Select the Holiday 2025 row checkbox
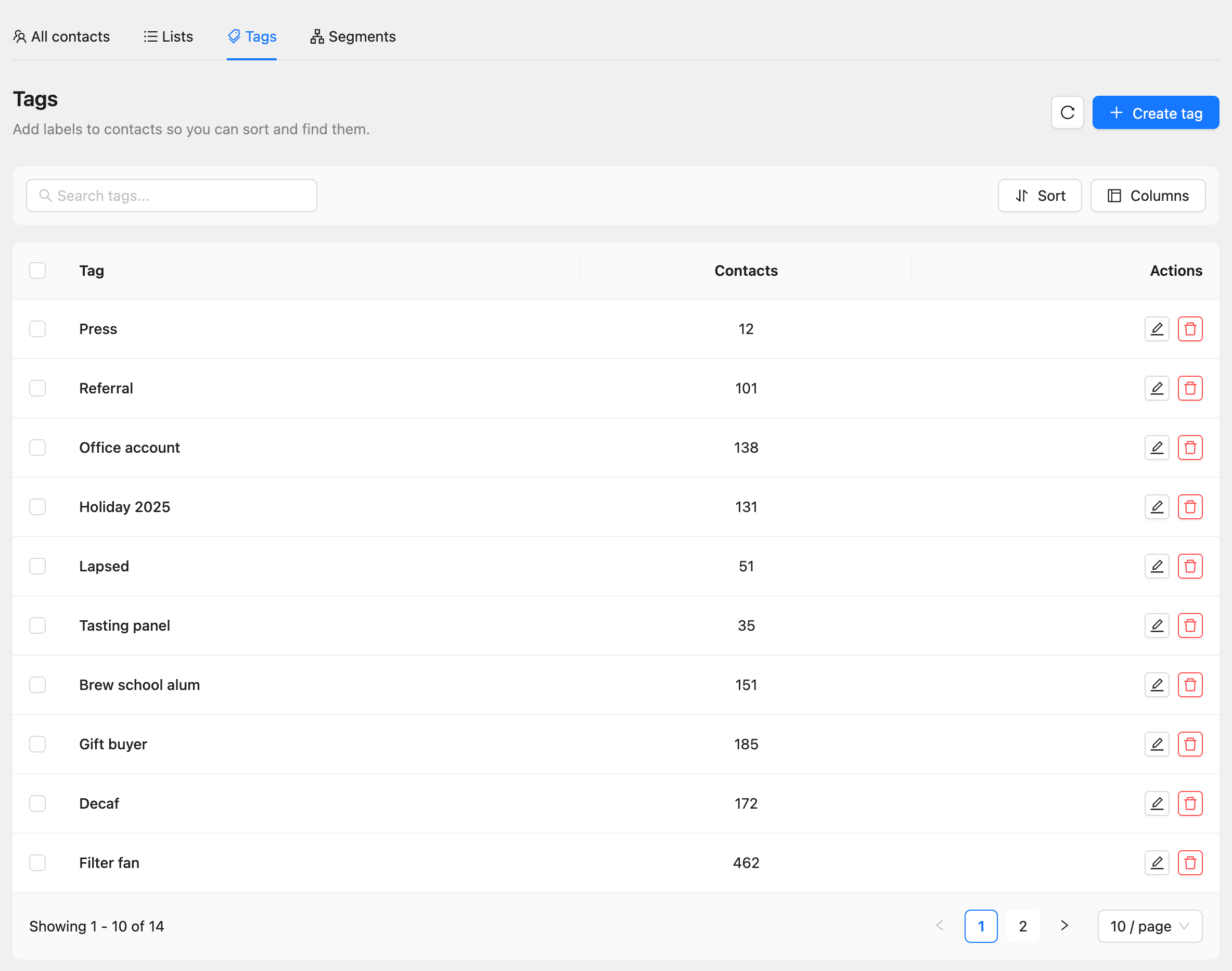1232x971 pixels. [37, 507]
